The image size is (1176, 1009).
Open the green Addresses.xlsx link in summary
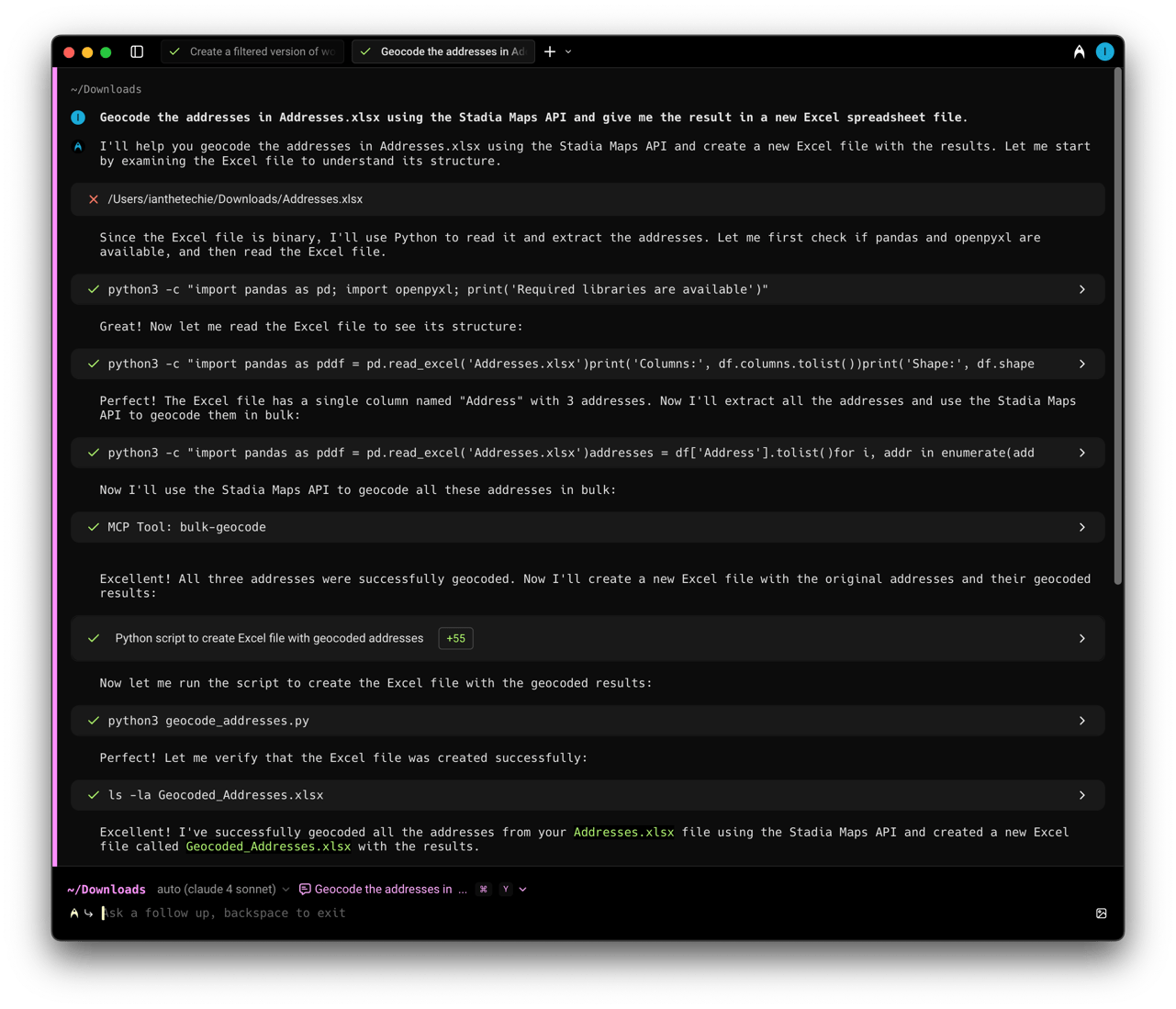623,832
